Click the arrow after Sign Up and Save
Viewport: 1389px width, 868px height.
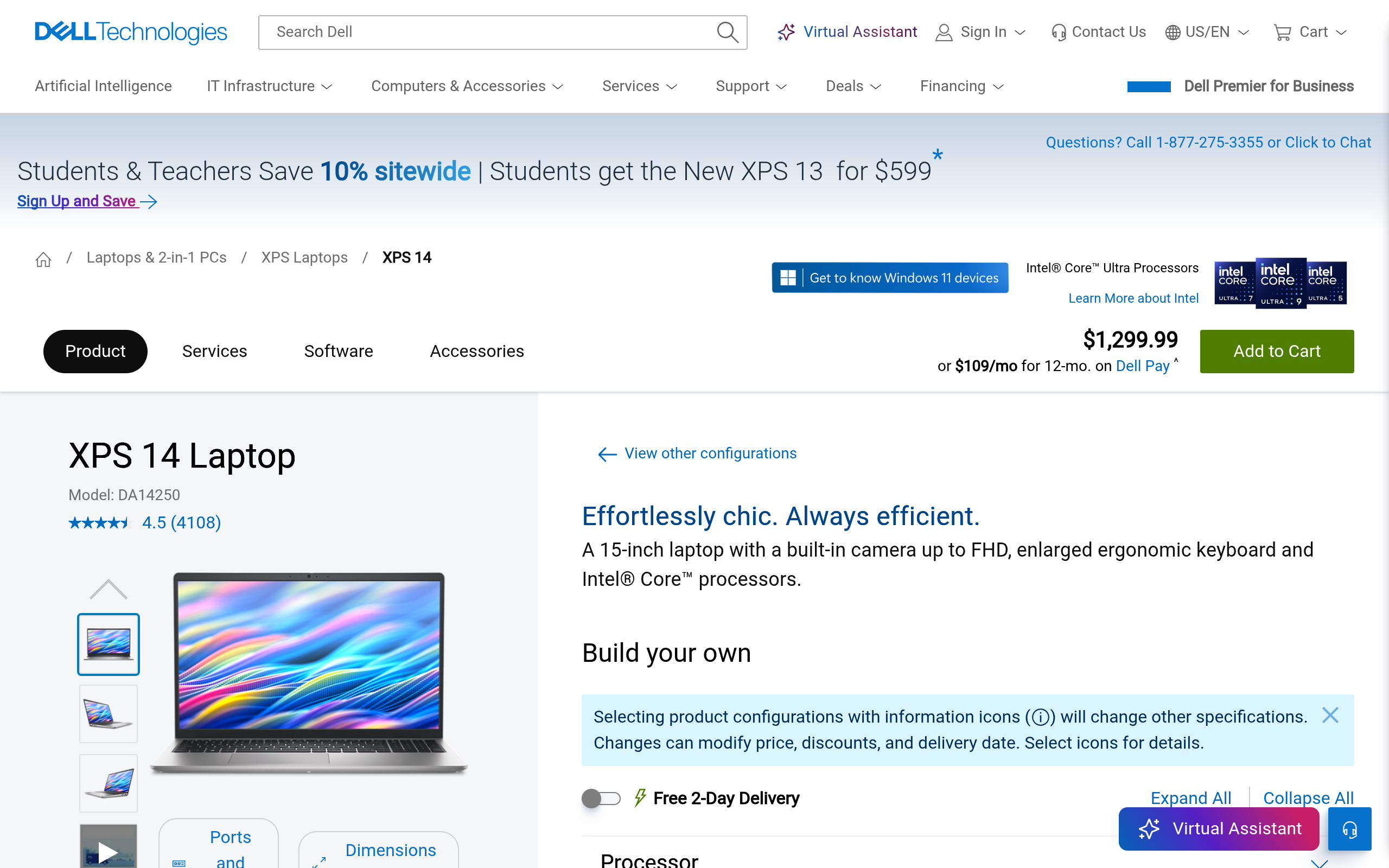(149, 201)
